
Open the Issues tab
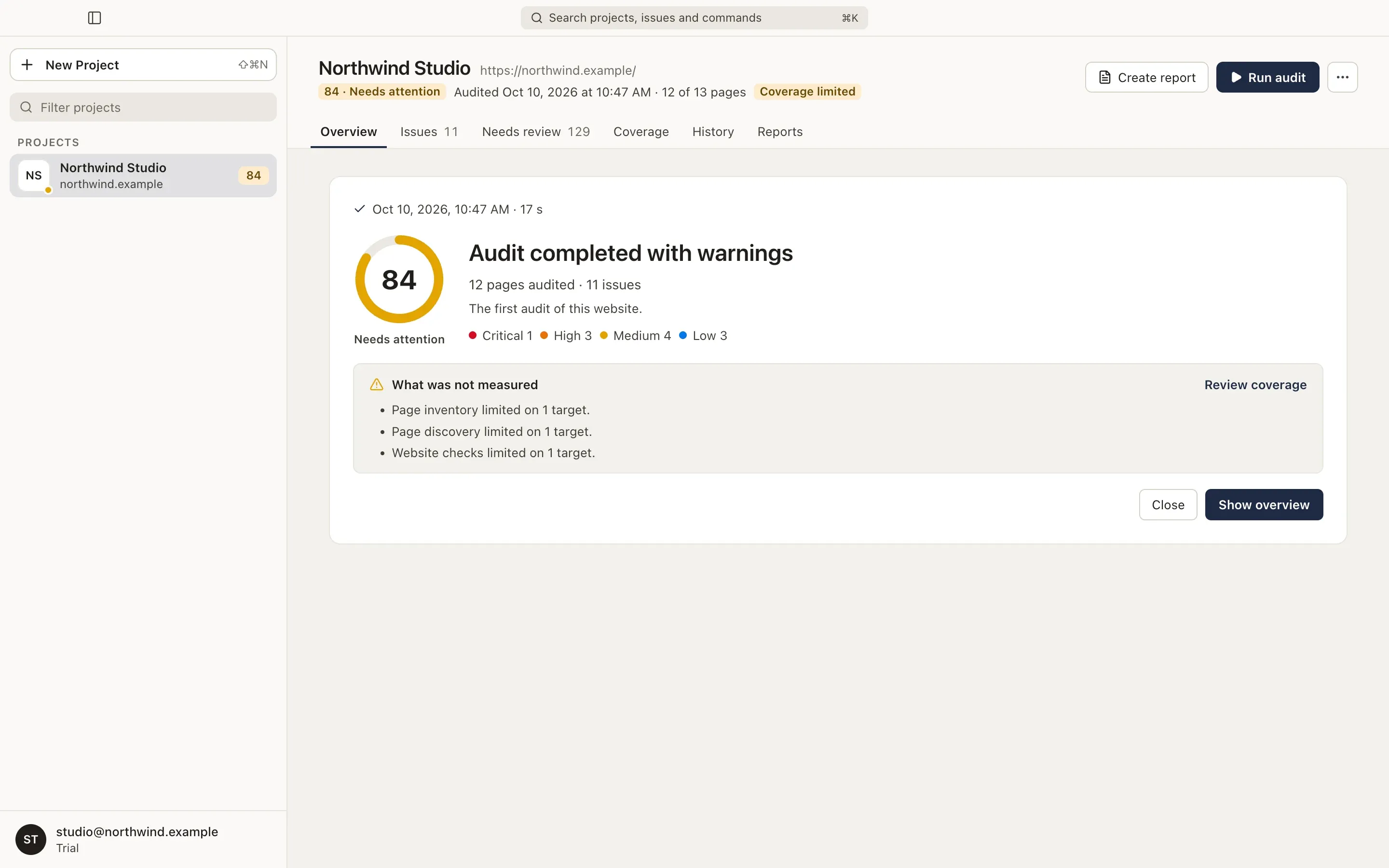[x=429, y=132]
